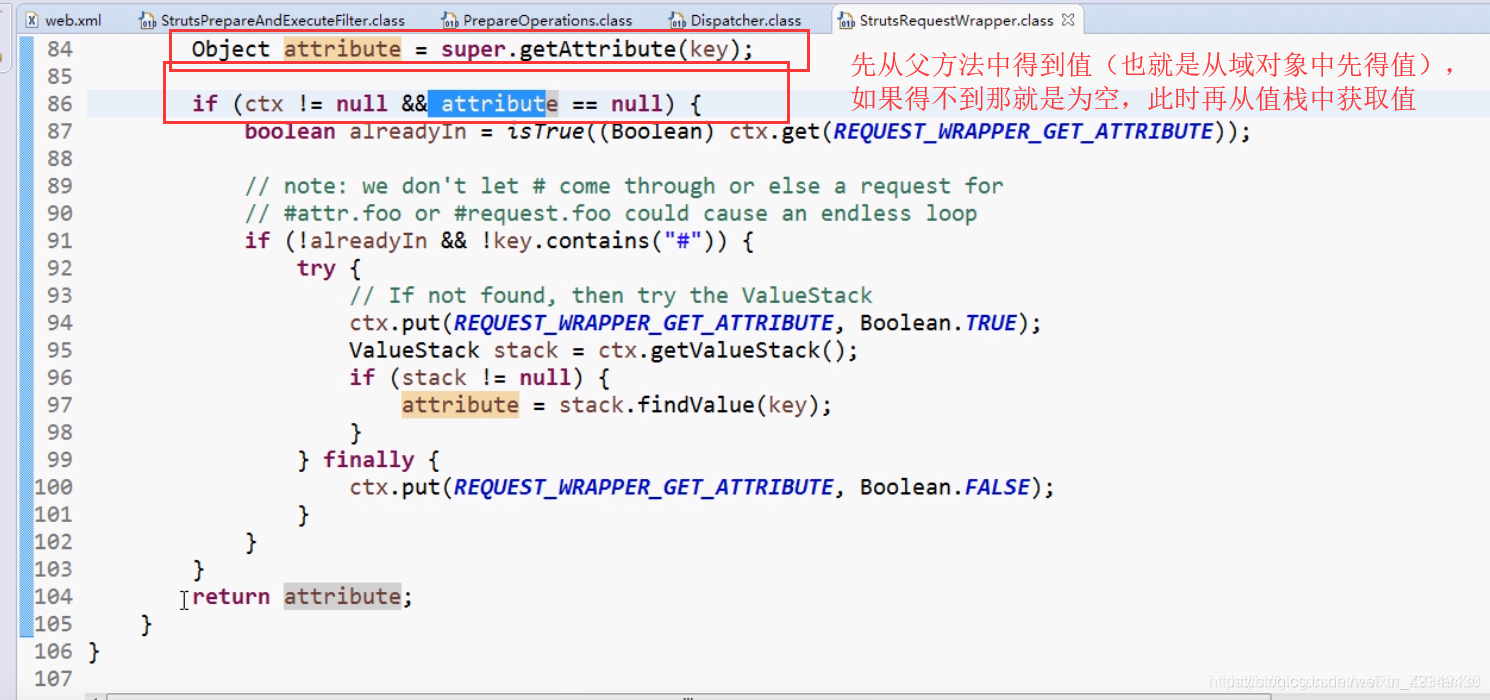Click highlighted 'attribute' in the return statement
Screen dimensions: 1490x700
(x=342, y=596)
